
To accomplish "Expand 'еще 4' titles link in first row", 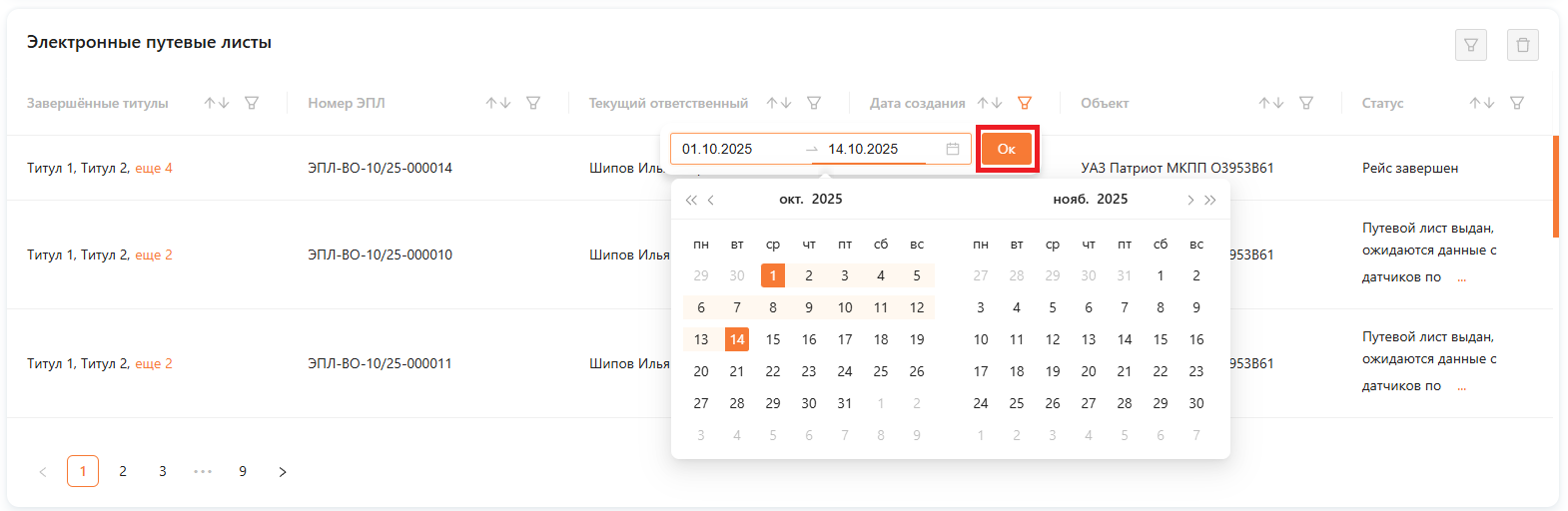I will pyautogui.click(x=154, y=168).
